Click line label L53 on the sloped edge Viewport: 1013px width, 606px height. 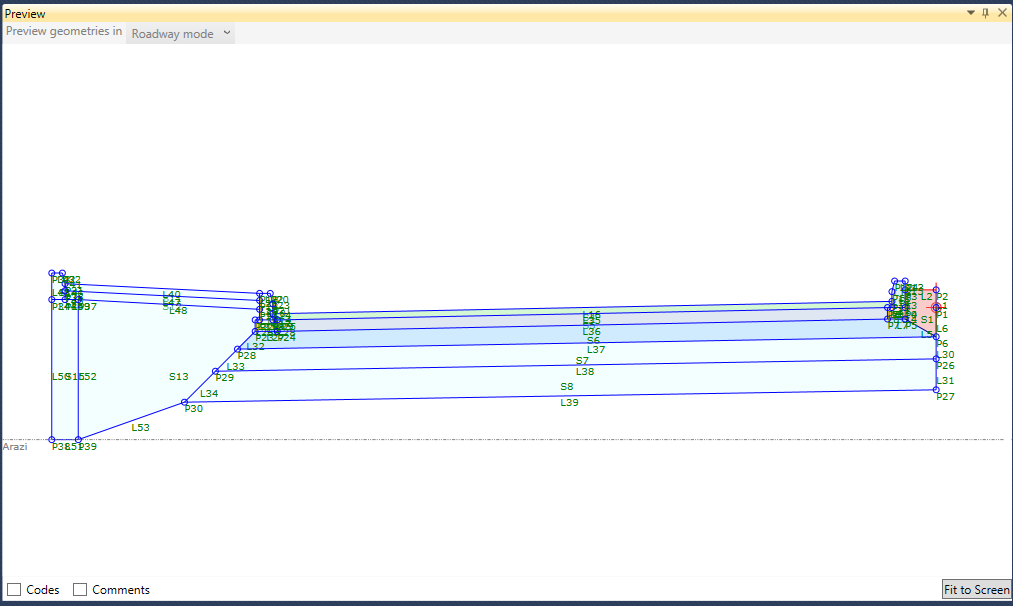coord(140,427)
